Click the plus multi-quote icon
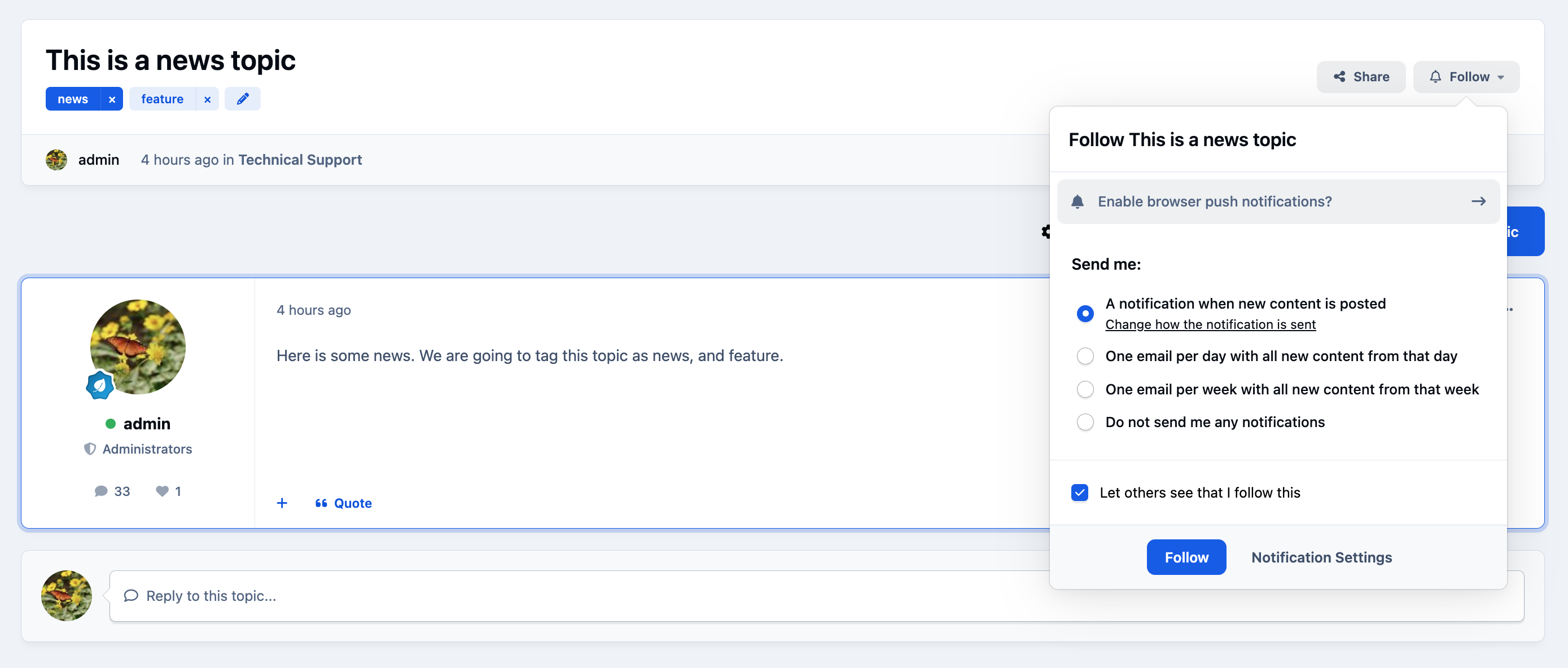Screen dimensions: 1568x668 [282, 503]
